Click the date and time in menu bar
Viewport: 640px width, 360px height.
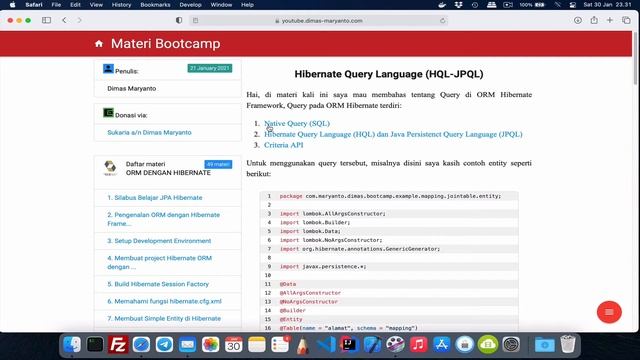(607, 5)
